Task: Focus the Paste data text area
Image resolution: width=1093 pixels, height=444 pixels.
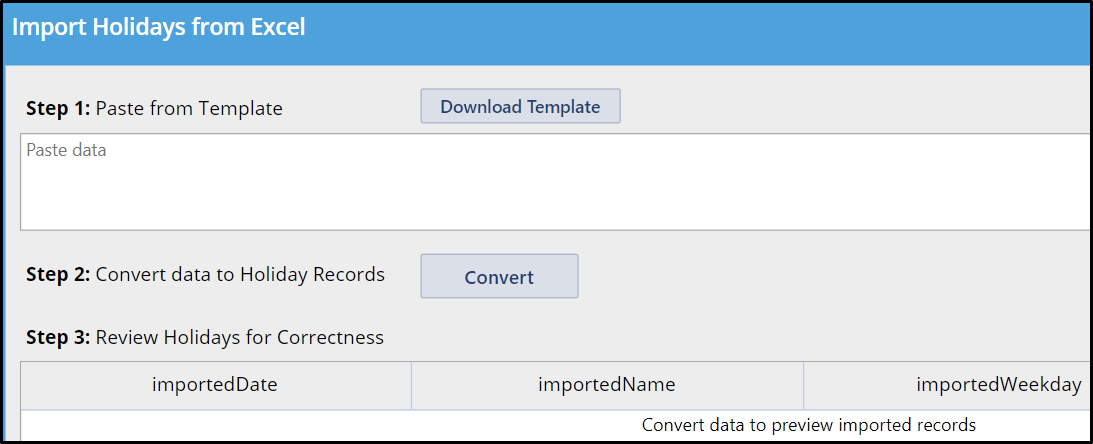Action: pos(556,182)
